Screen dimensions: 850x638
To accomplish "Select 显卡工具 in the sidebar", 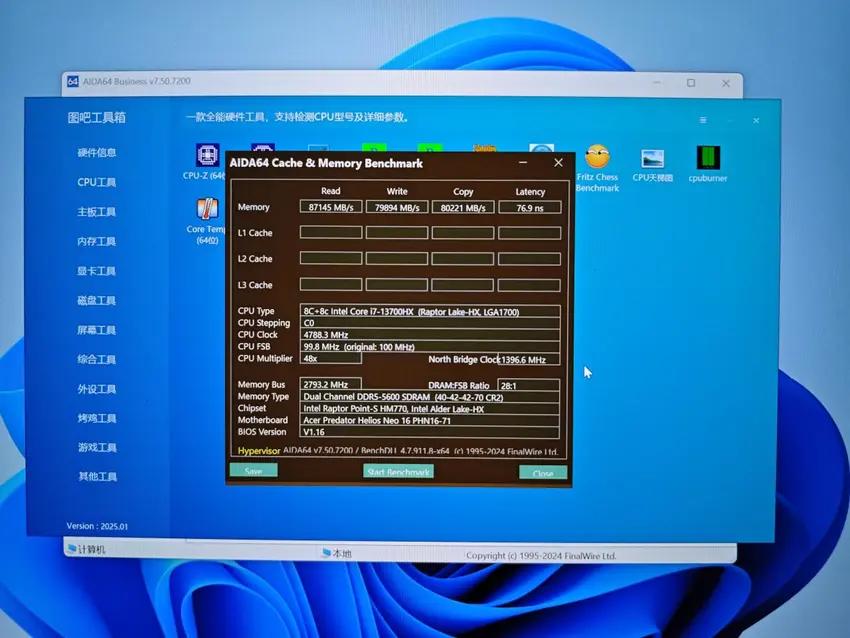I will coord(96,271).
